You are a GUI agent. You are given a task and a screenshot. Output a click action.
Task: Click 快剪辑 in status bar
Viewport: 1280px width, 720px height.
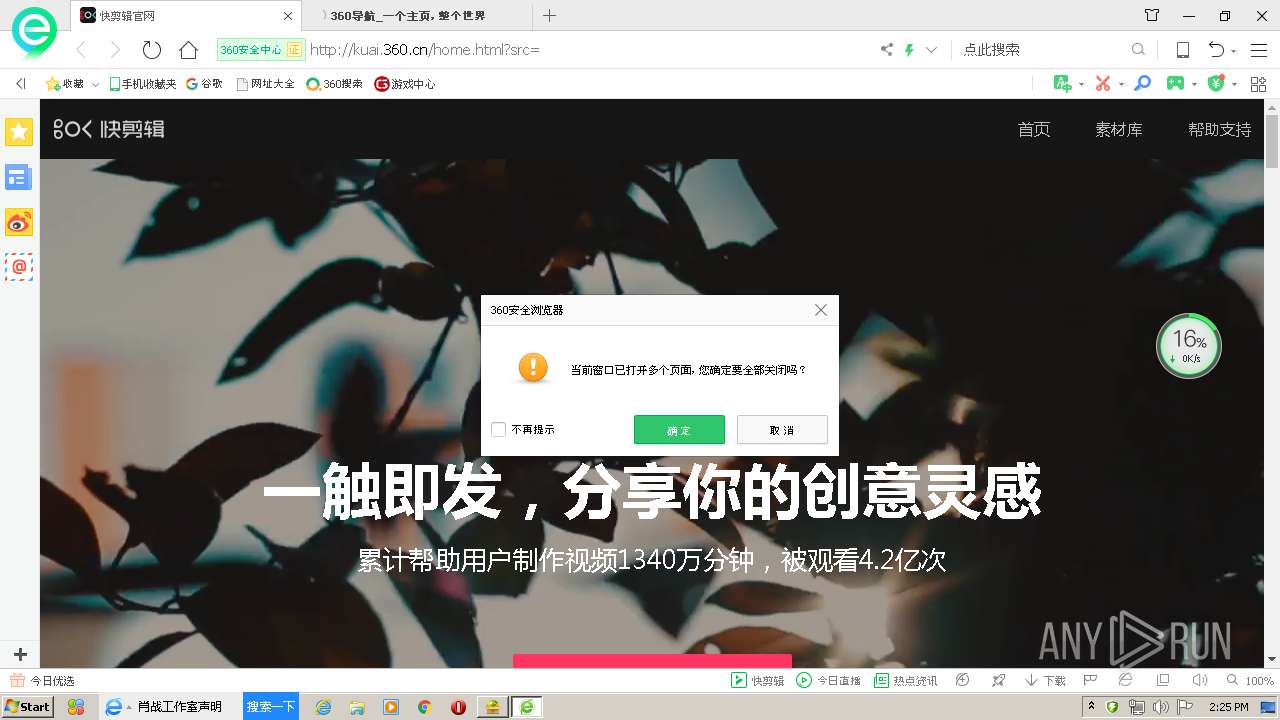[x=758, y=680]
